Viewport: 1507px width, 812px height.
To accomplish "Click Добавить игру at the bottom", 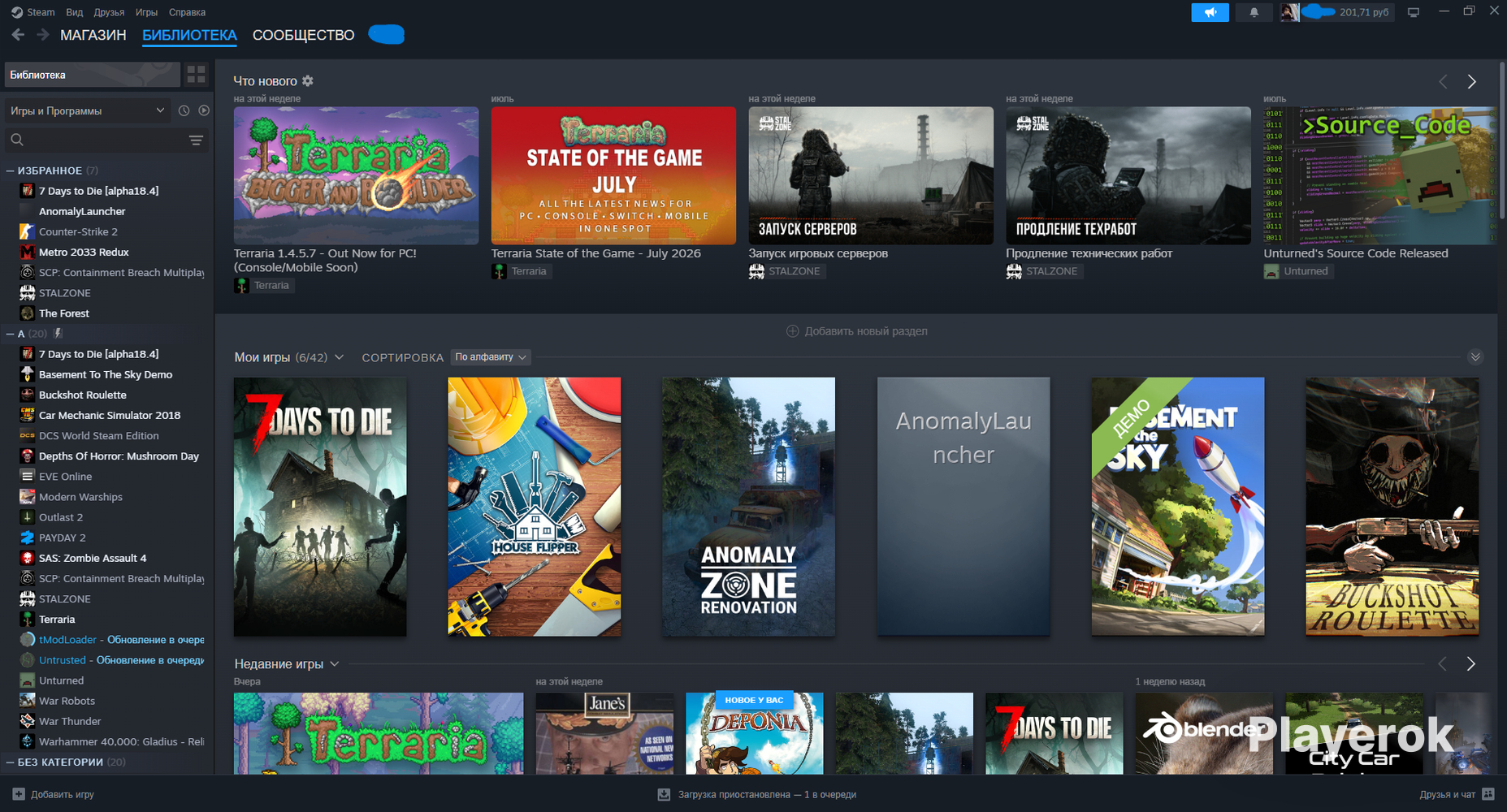I will click(x=54, y=794).
